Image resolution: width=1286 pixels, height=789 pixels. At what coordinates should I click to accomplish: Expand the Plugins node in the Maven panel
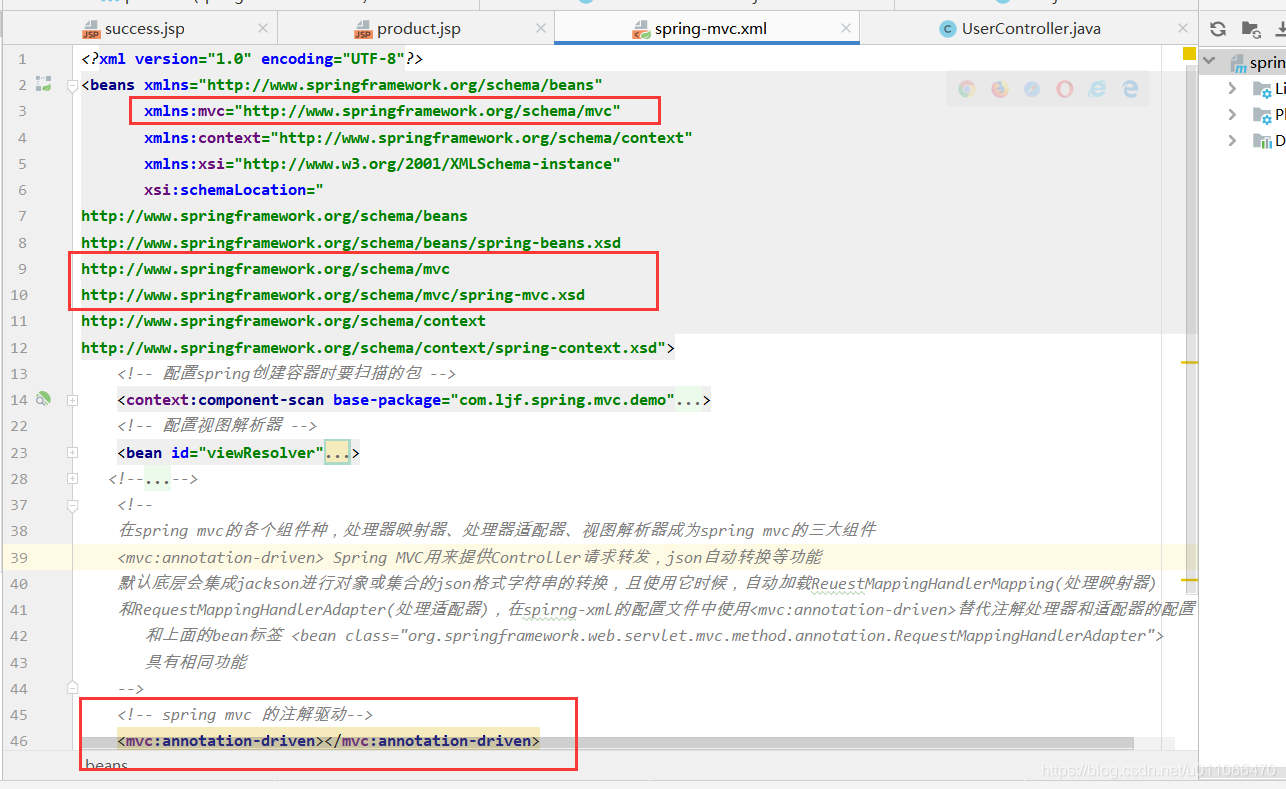1232,114
